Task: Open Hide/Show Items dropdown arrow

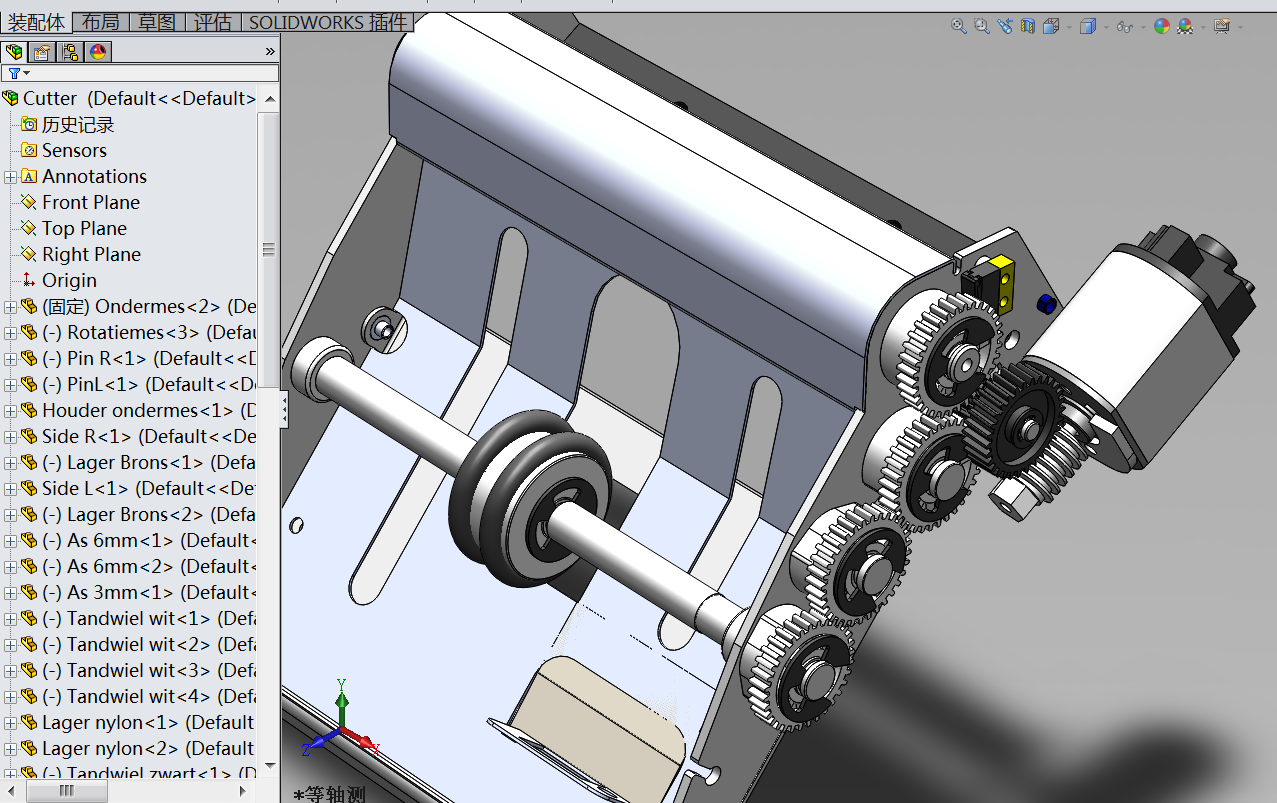Action: 1143,28
